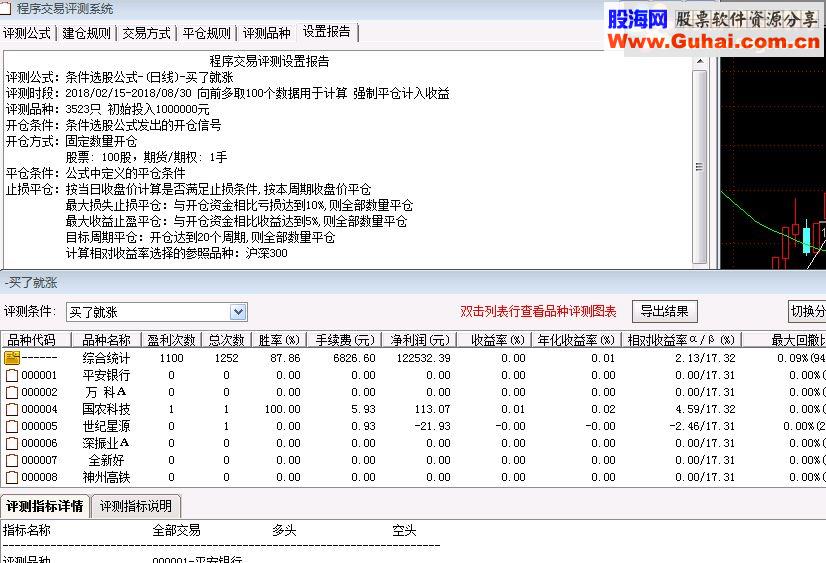The height and width of the screenshot is (563, 826).
Task: Click the app icon in the title bar
Action: pyautogui.click(x=5, y=8)
